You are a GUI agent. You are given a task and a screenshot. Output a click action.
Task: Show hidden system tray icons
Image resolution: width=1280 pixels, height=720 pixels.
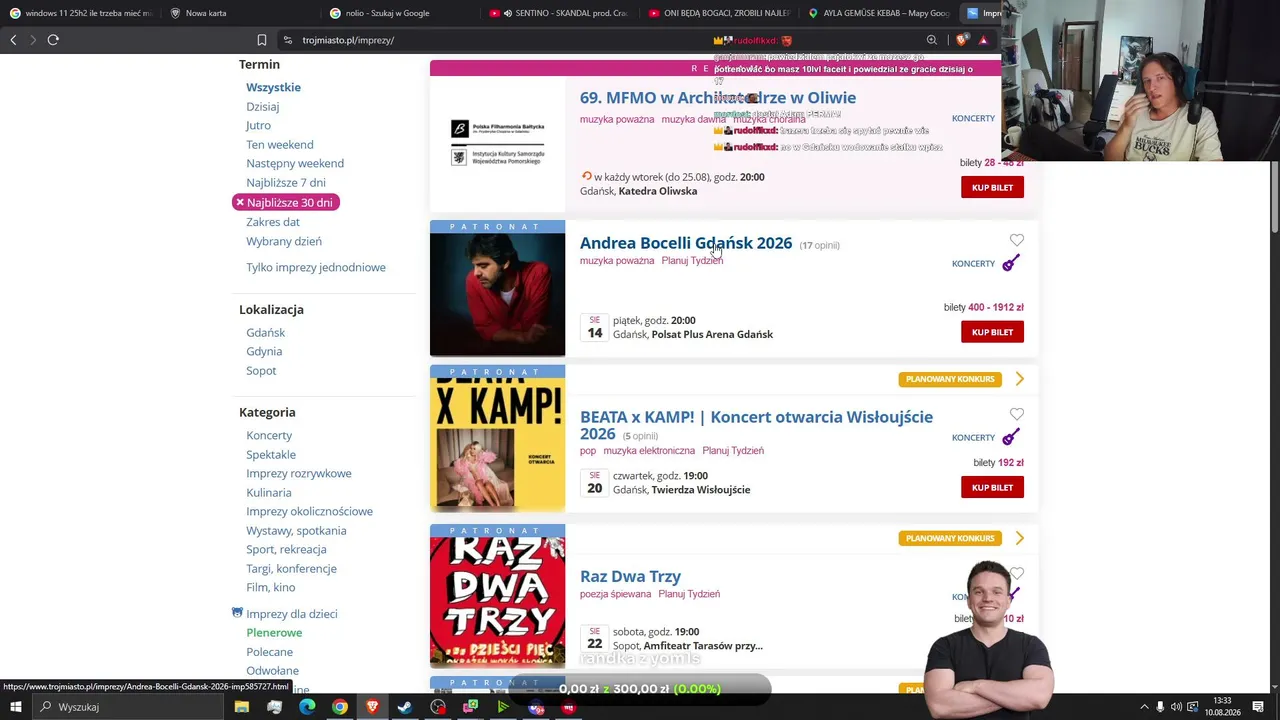click(x=1144, y=707)
